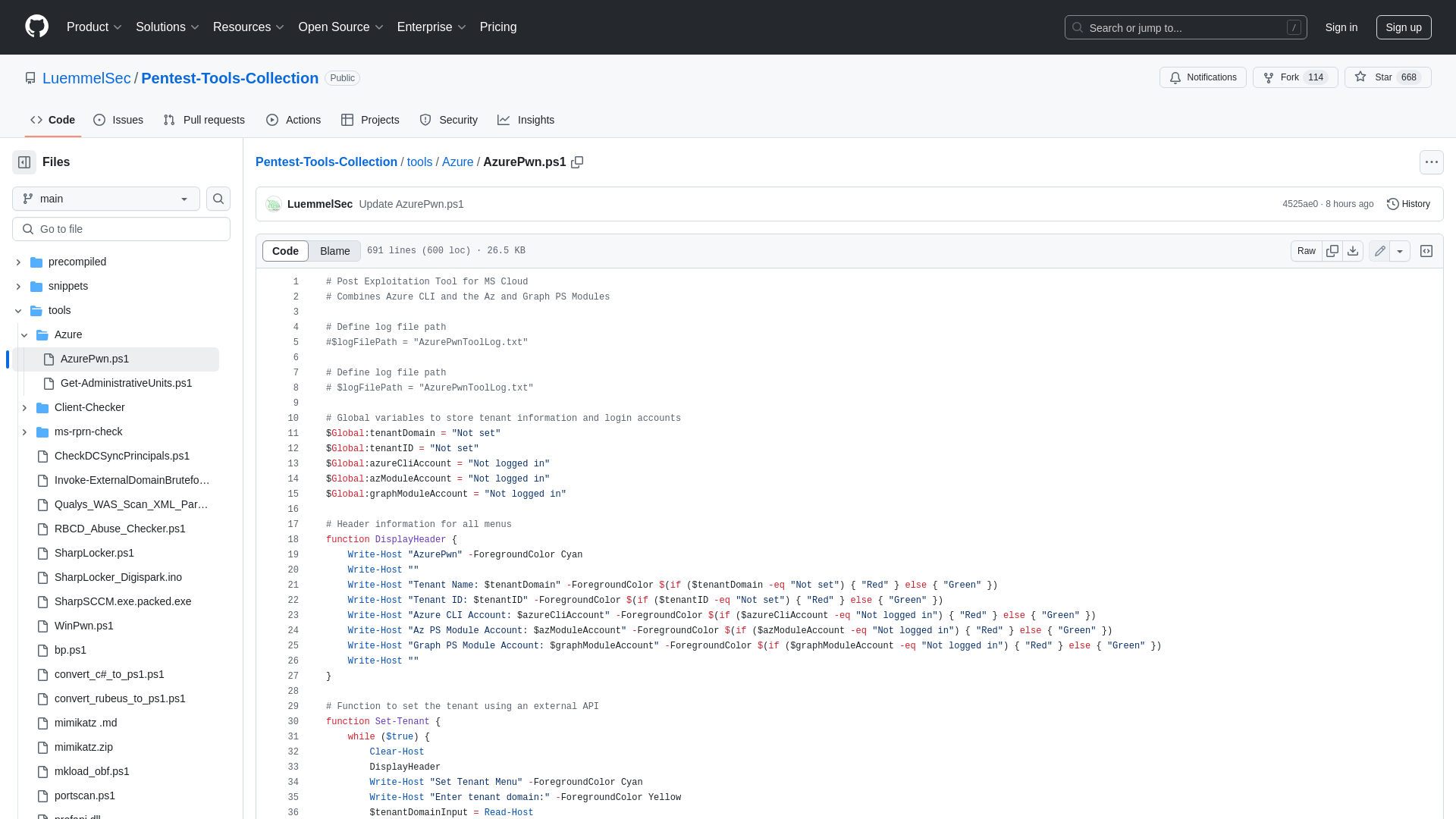
Task: Open RBCD_Abuse_Checker.ps1 file
Action: [120, 529]
